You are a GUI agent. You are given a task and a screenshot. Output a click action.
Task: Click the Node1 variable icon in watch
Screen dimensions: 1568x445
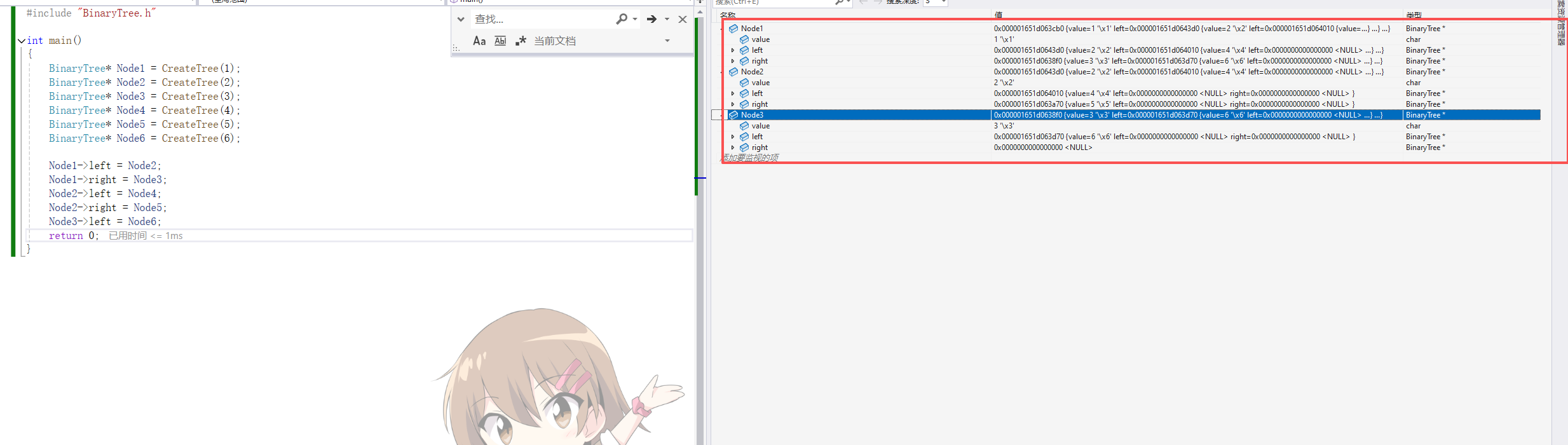tap(733, 29)
